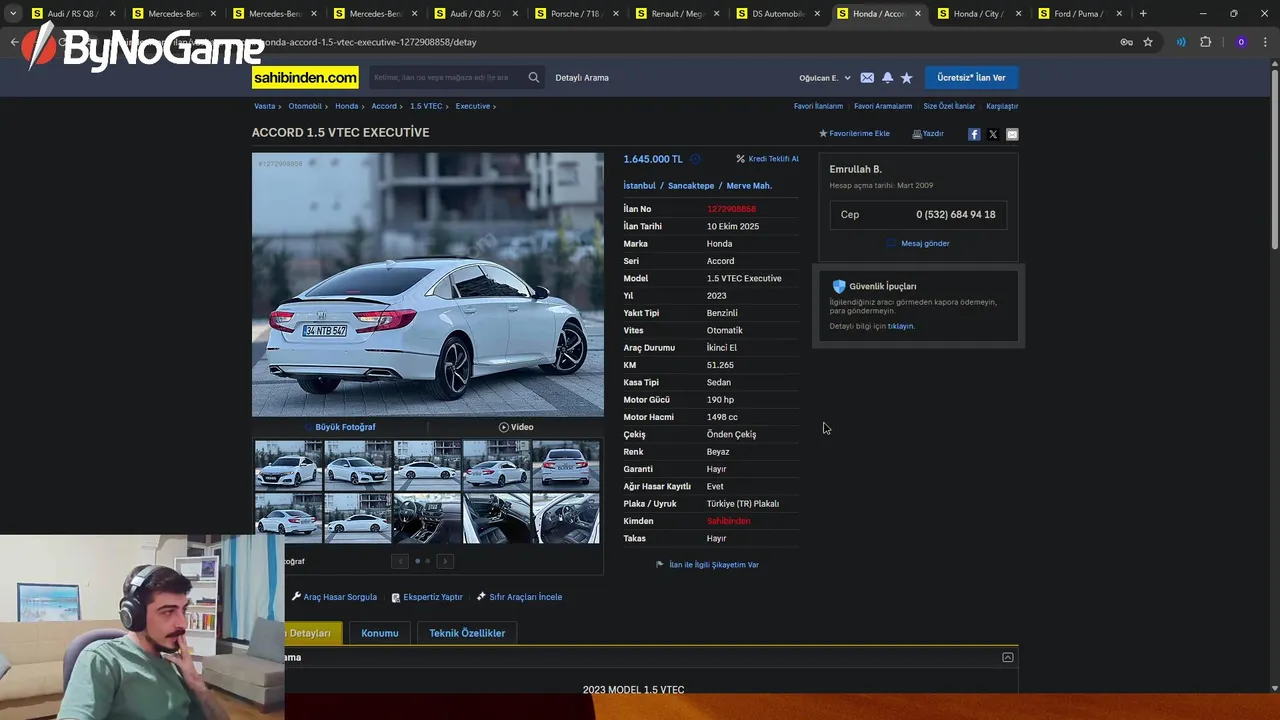Open Konumu tab
Viewport: 1280px width, 720px height.
380,633
